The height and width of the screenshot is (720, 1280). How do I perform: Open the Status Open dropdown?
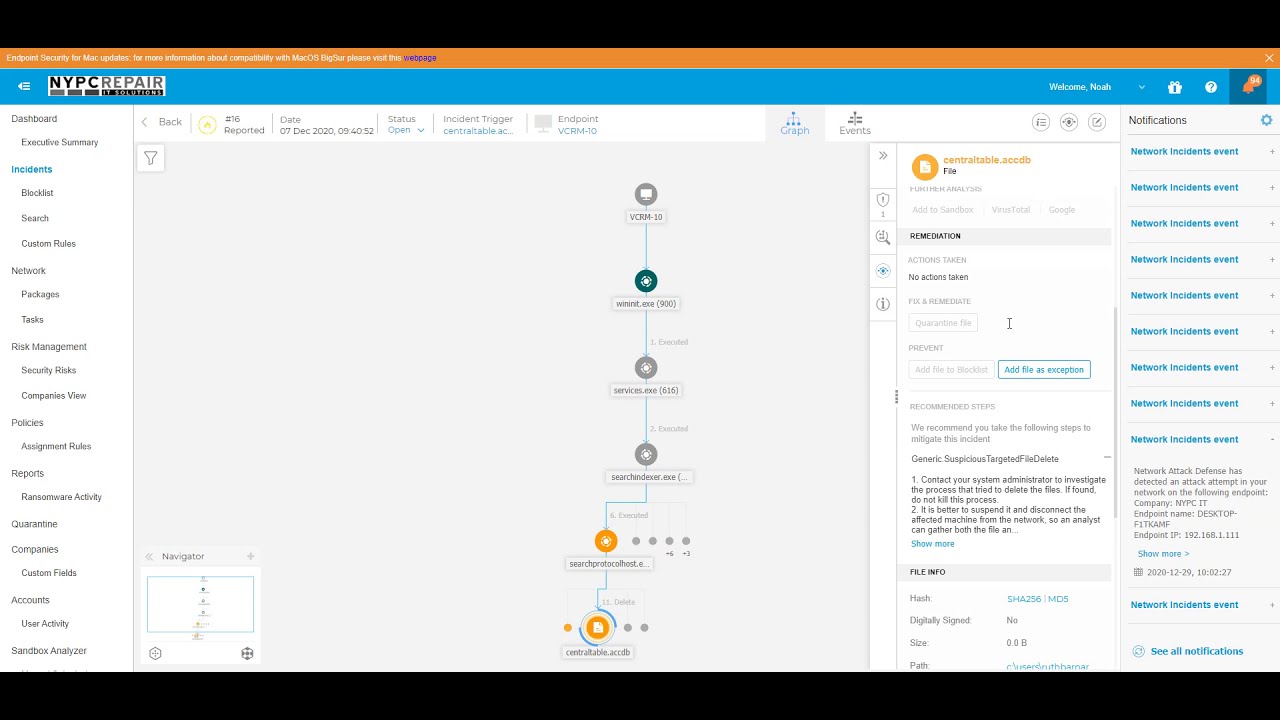406,130
